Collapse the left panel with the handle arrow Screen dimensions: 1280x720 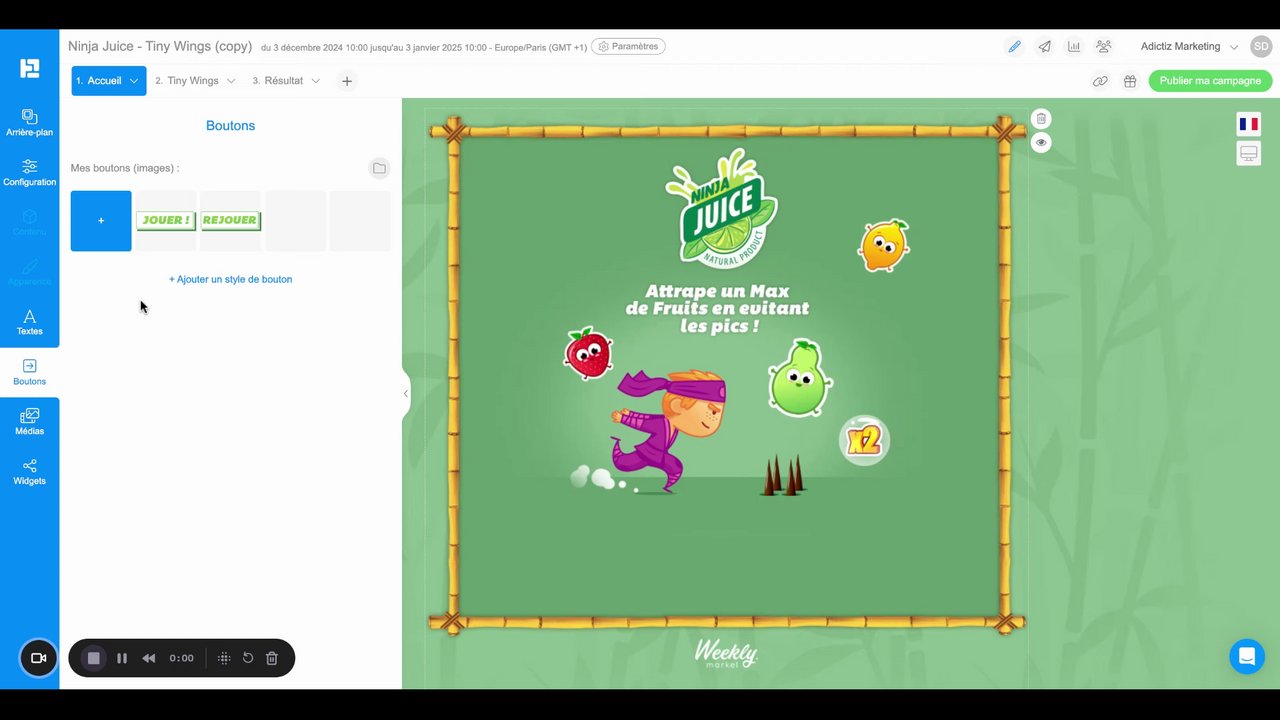(x=405, y=393)
